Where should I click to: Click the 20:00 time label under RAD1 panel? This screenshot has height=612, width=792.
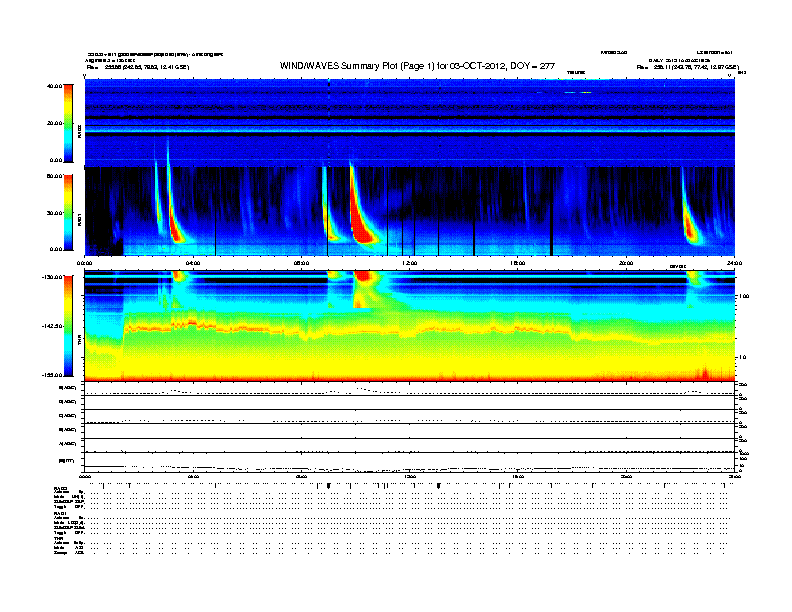tap(626, 263)
